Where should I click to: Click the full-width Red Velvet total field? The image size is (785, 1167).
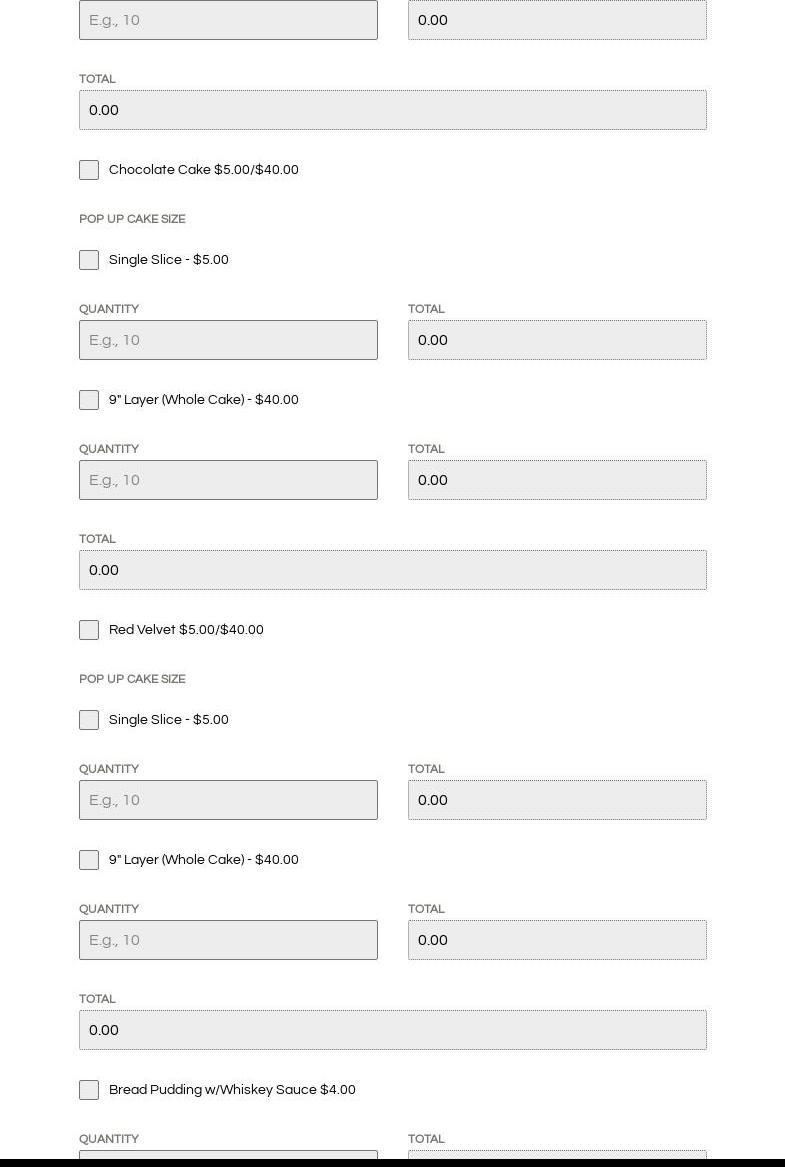[393, 1030]
